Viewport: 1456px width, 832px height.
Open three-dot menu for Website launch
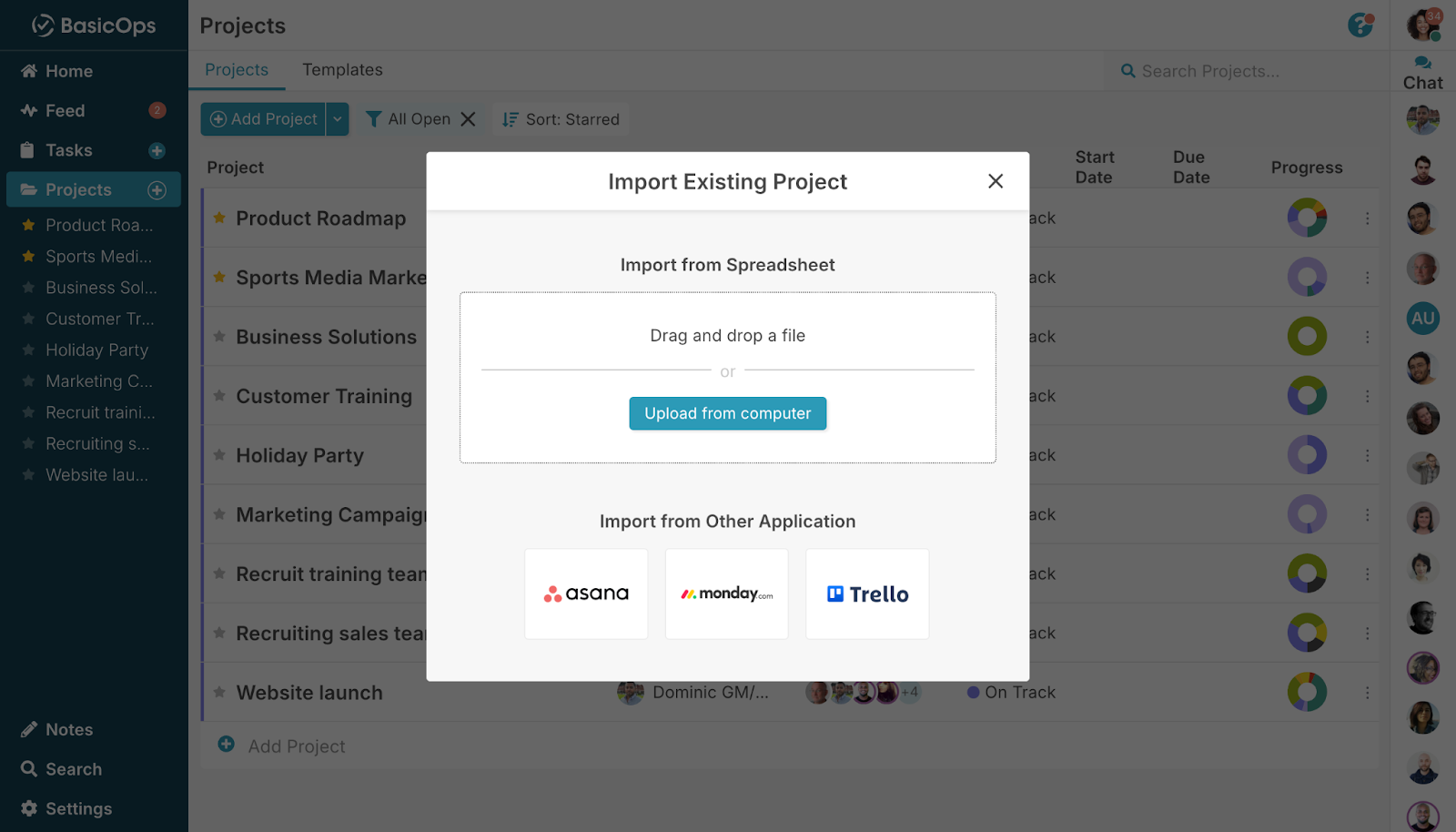1367,692
